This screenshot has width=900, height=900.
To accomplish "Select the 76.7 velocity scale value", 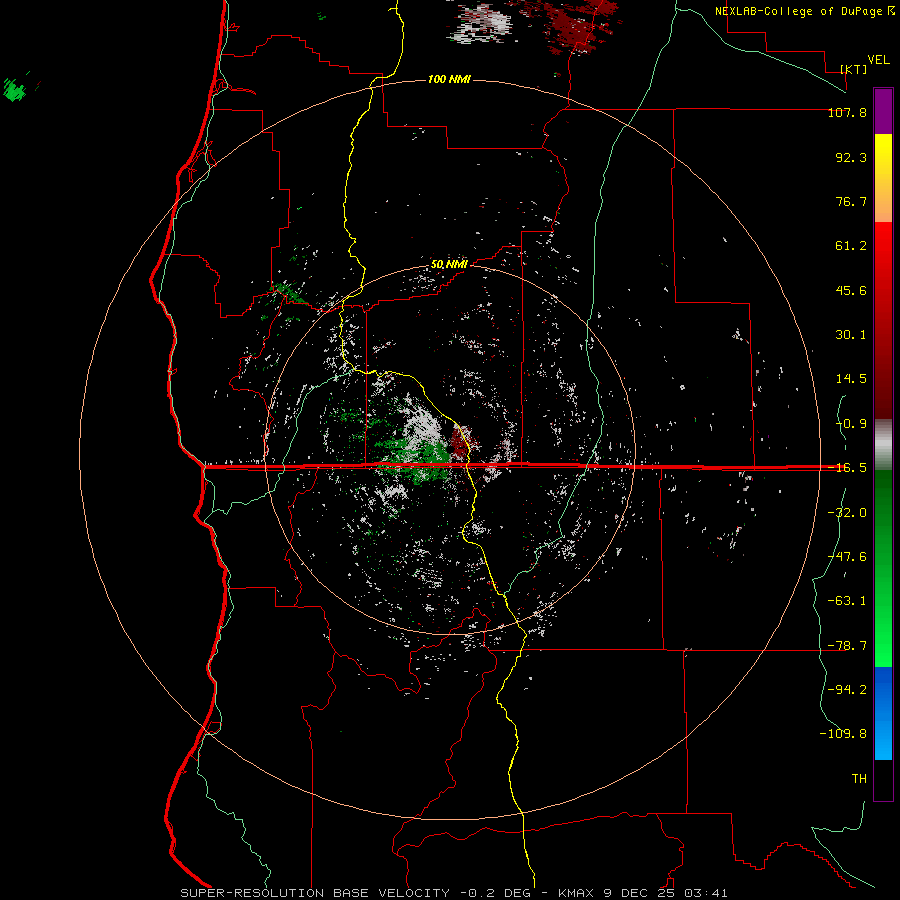I will point(851,201).
